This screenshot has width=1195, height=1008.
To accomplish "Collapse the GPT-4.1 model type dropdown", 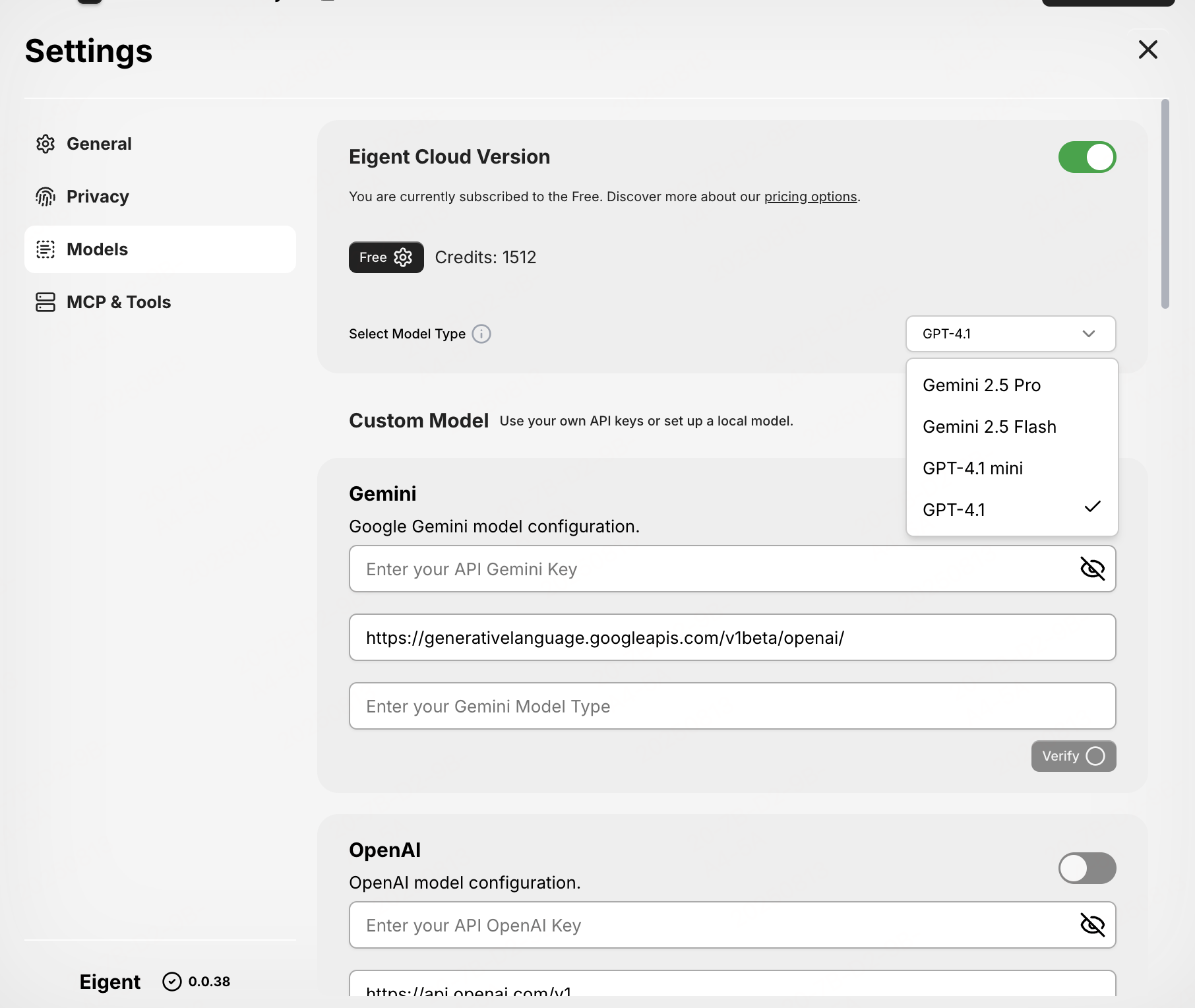I will click(1011, 334).
